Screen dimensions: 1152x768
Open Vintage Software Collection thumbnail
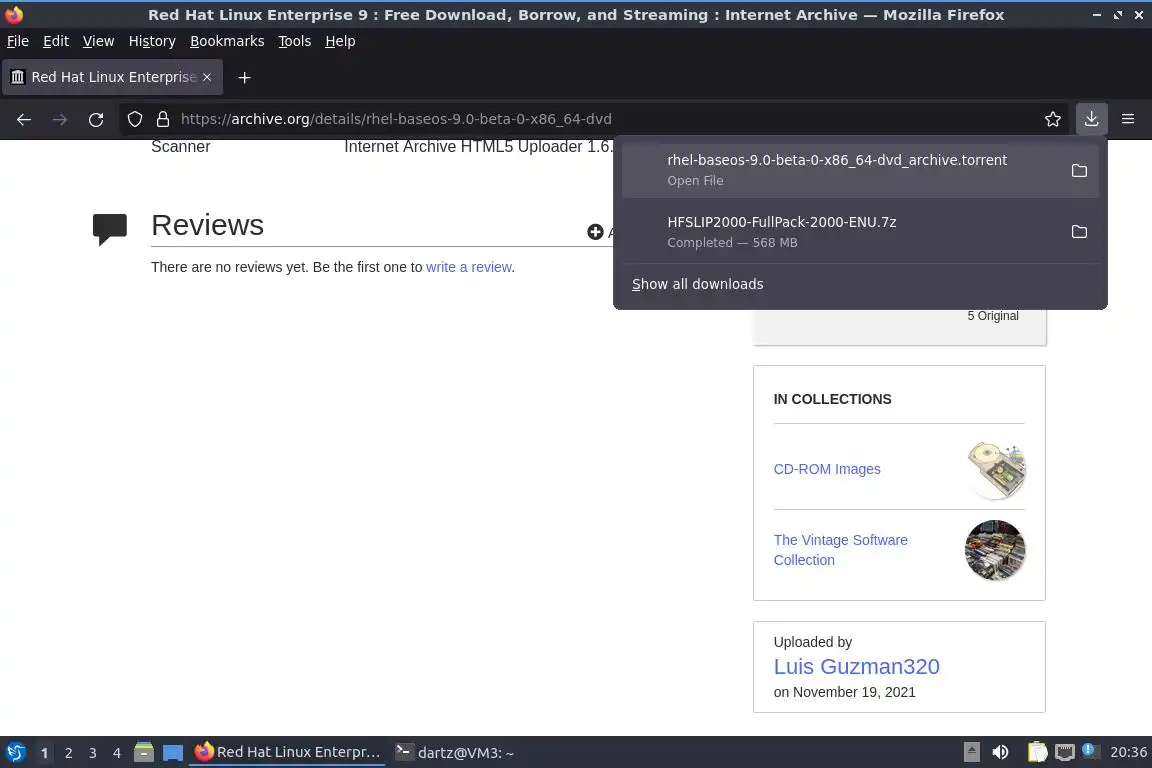995,550
